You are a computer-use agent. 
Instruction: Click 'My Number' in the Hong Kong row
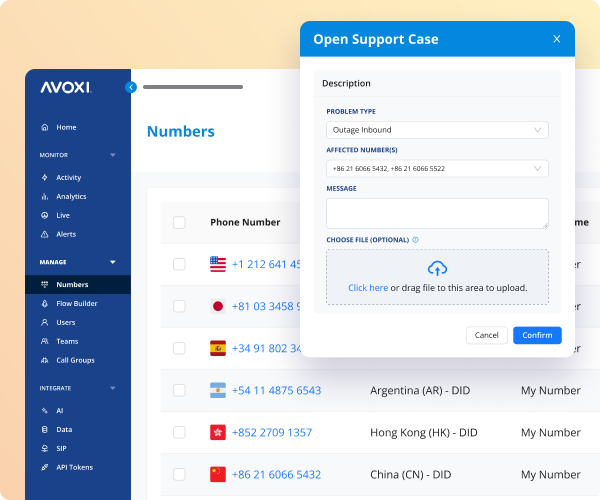point(551,433)
